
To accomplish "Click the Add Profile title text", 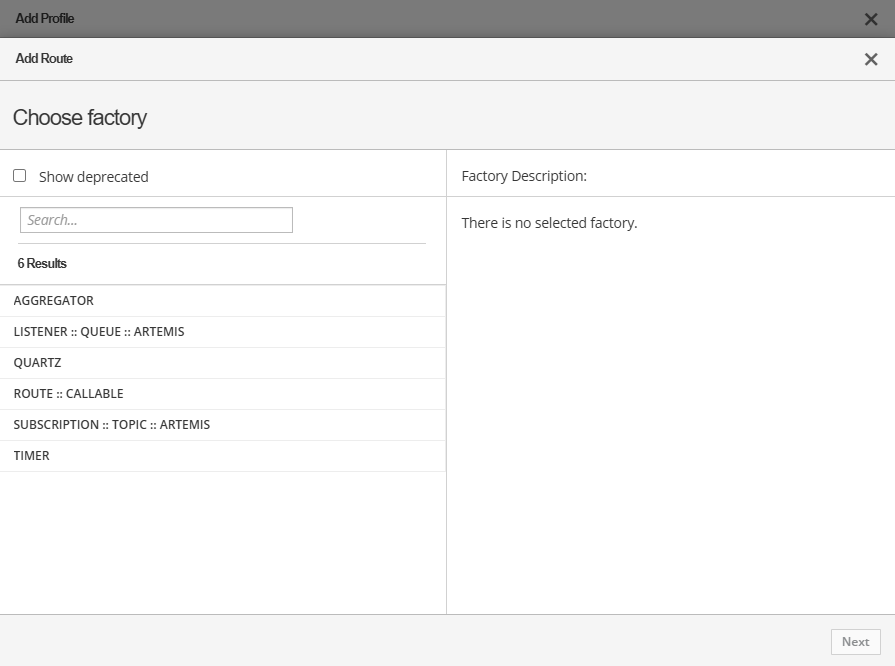I will click(45, 19).
